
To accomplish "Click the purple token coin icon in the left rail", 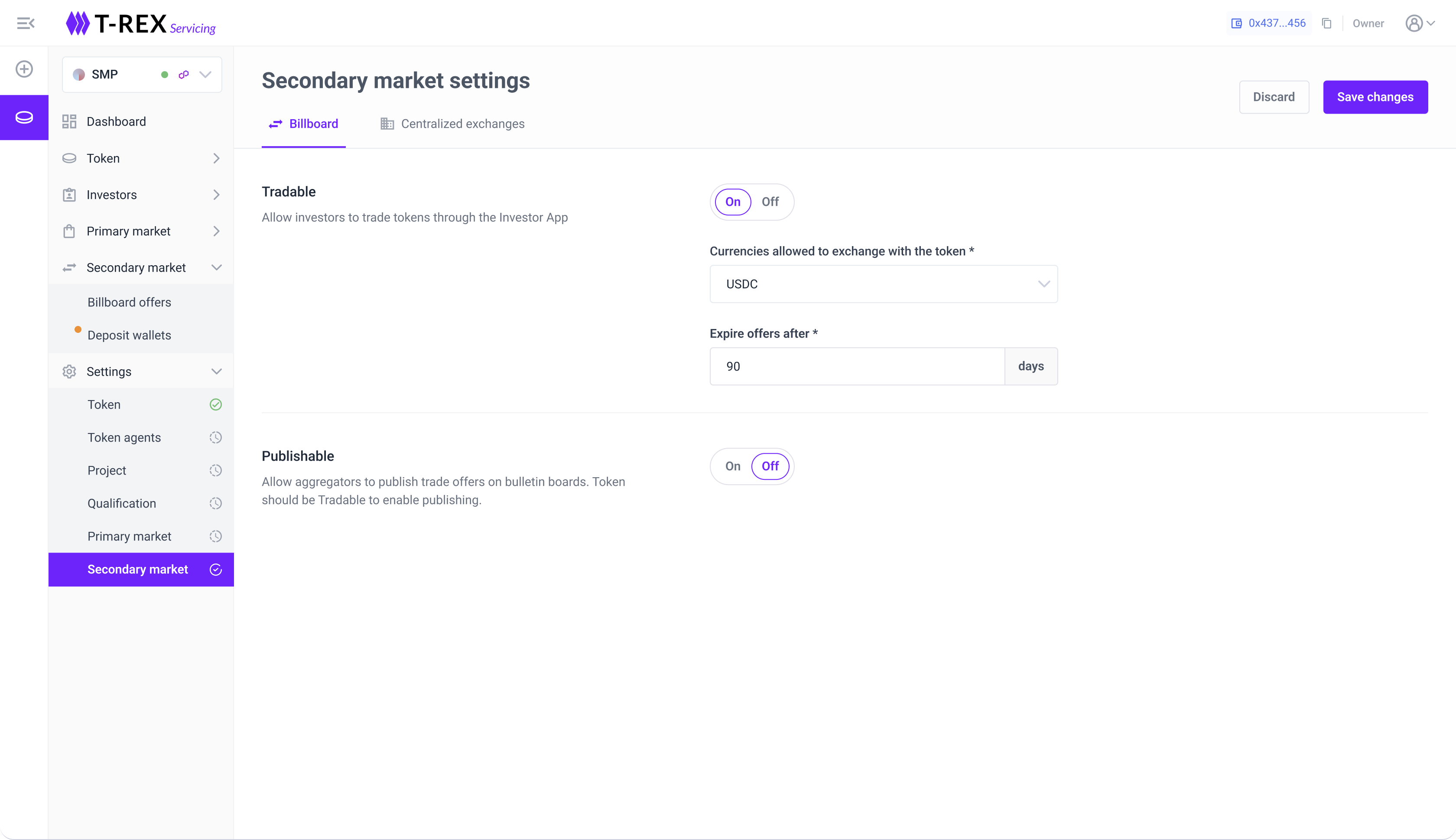I will [24, 118].
